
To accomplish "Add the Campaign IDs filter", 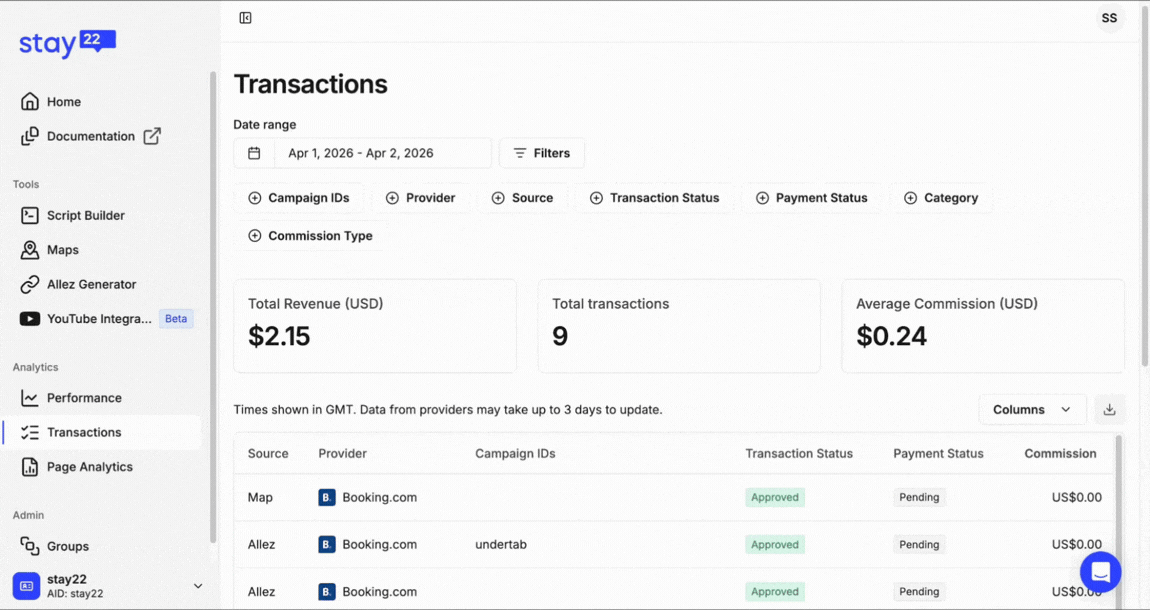I will click(299, 198).
